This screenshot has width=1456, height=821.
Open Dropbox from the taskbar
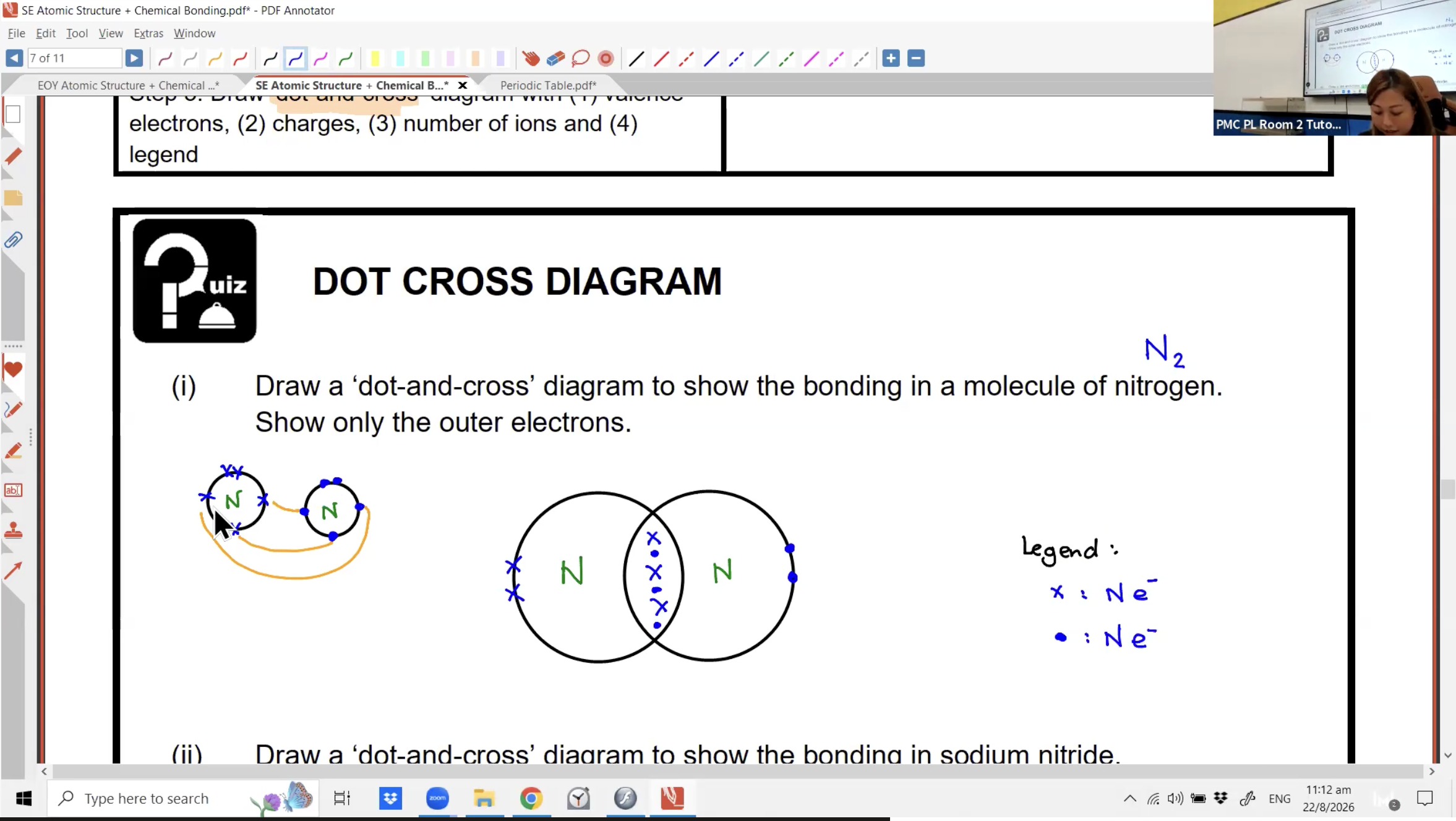tap(390, 798)
